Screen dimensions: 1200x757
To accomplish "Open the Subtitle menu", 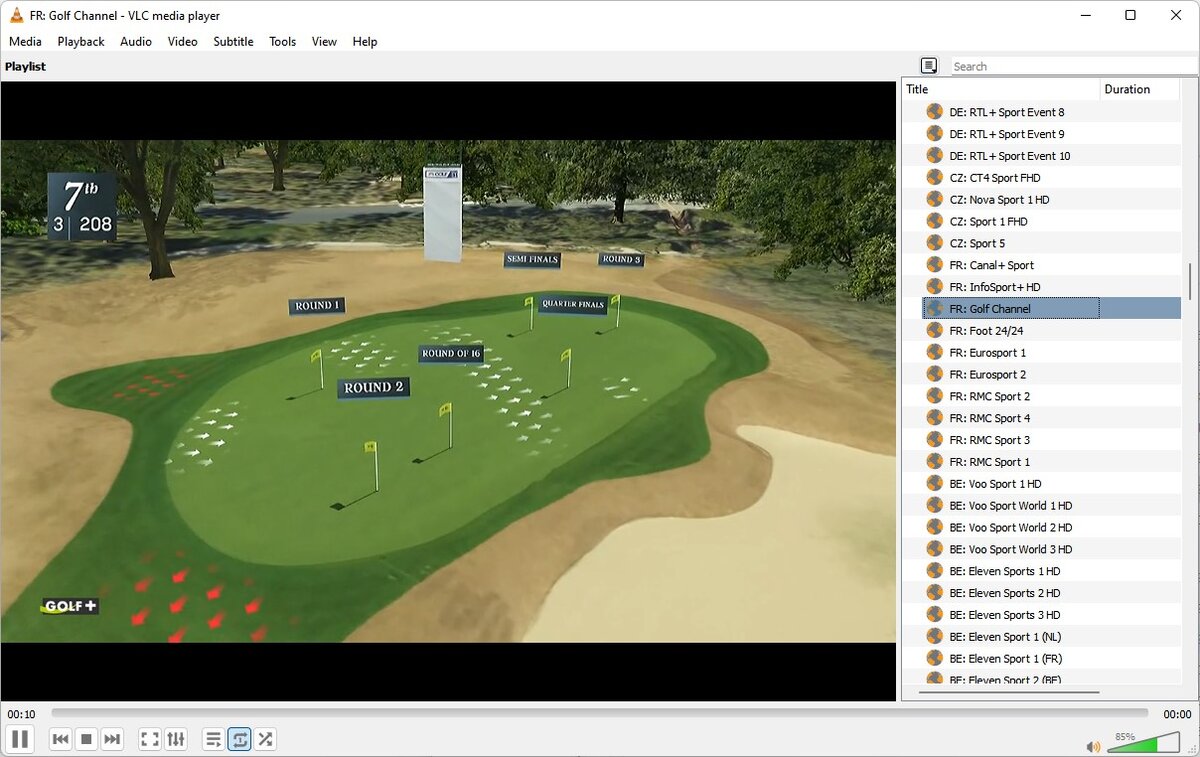I will (x=233, y=41).
